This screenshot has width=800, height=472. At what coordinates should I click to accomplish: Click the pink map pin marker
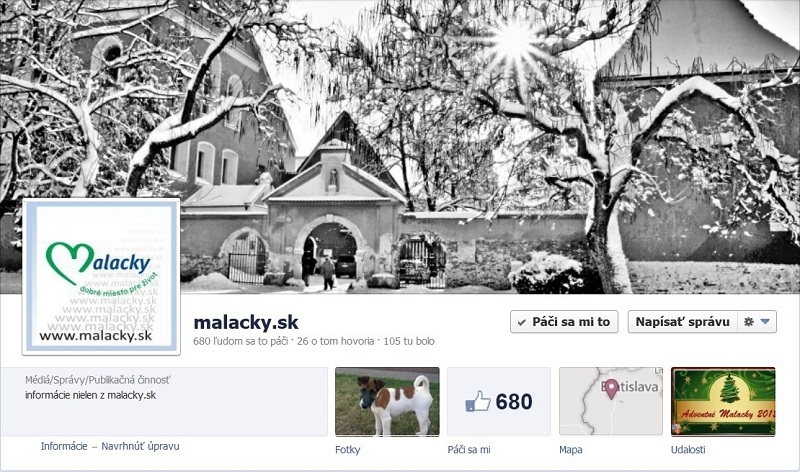[x=611, y=388]
